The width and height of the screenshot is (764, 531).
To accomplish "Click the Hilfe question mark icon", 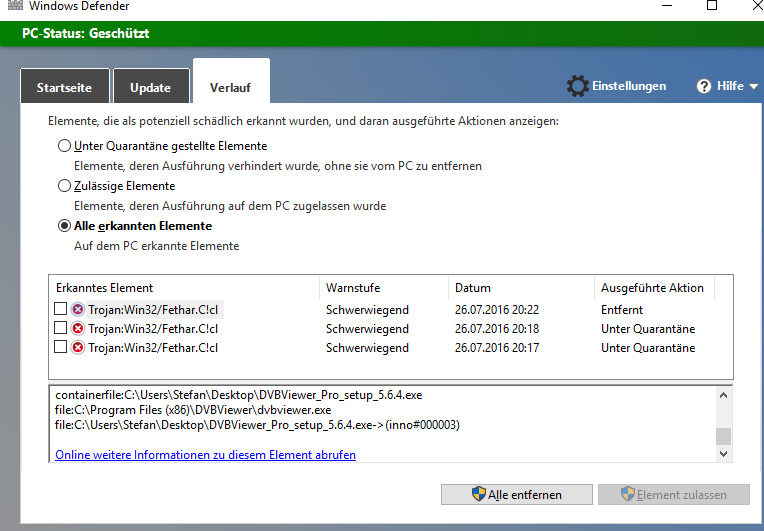I will click(x=704, y=86).
